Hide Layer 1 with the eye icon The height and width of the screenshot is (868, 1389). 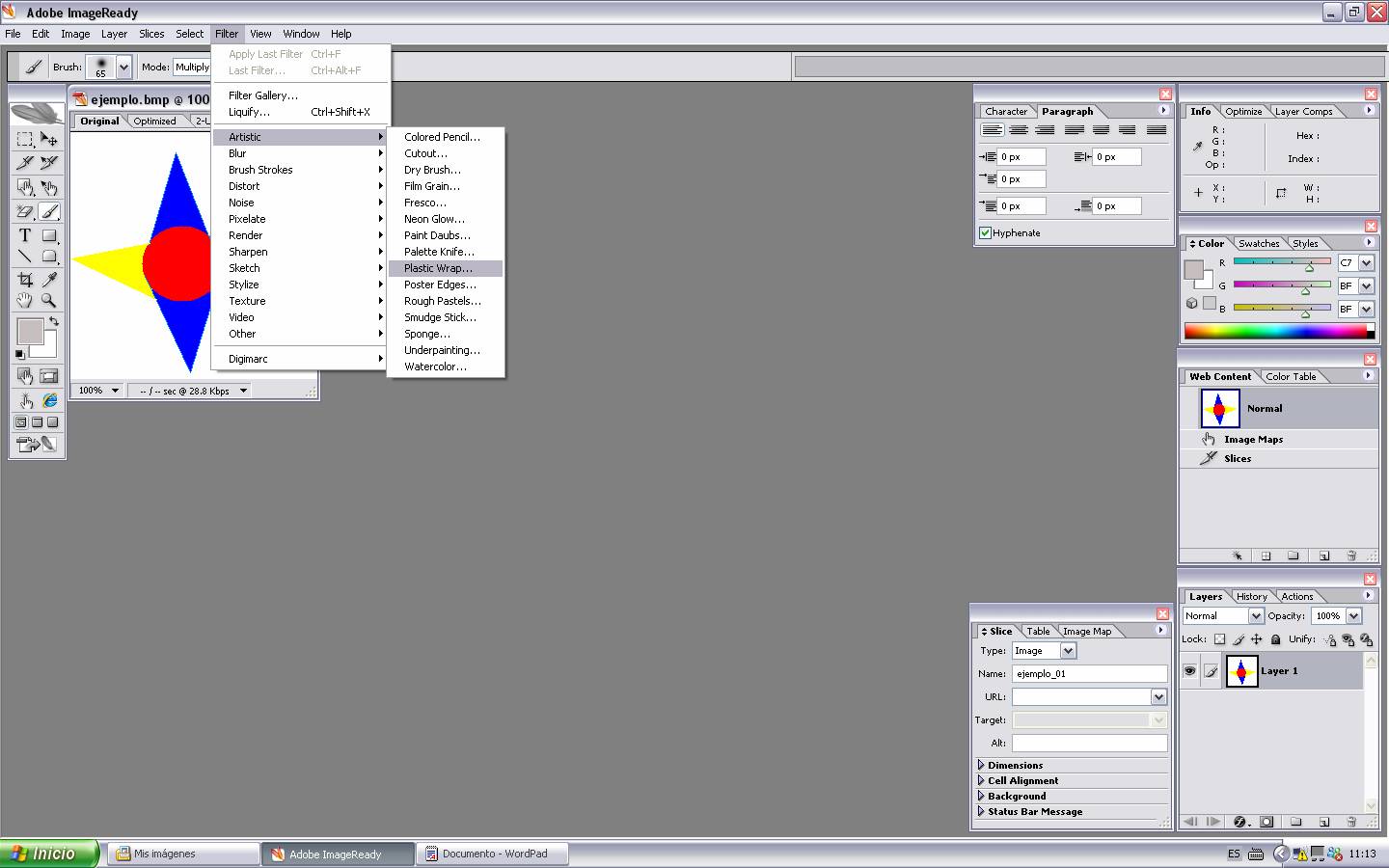click(1190, 671)
